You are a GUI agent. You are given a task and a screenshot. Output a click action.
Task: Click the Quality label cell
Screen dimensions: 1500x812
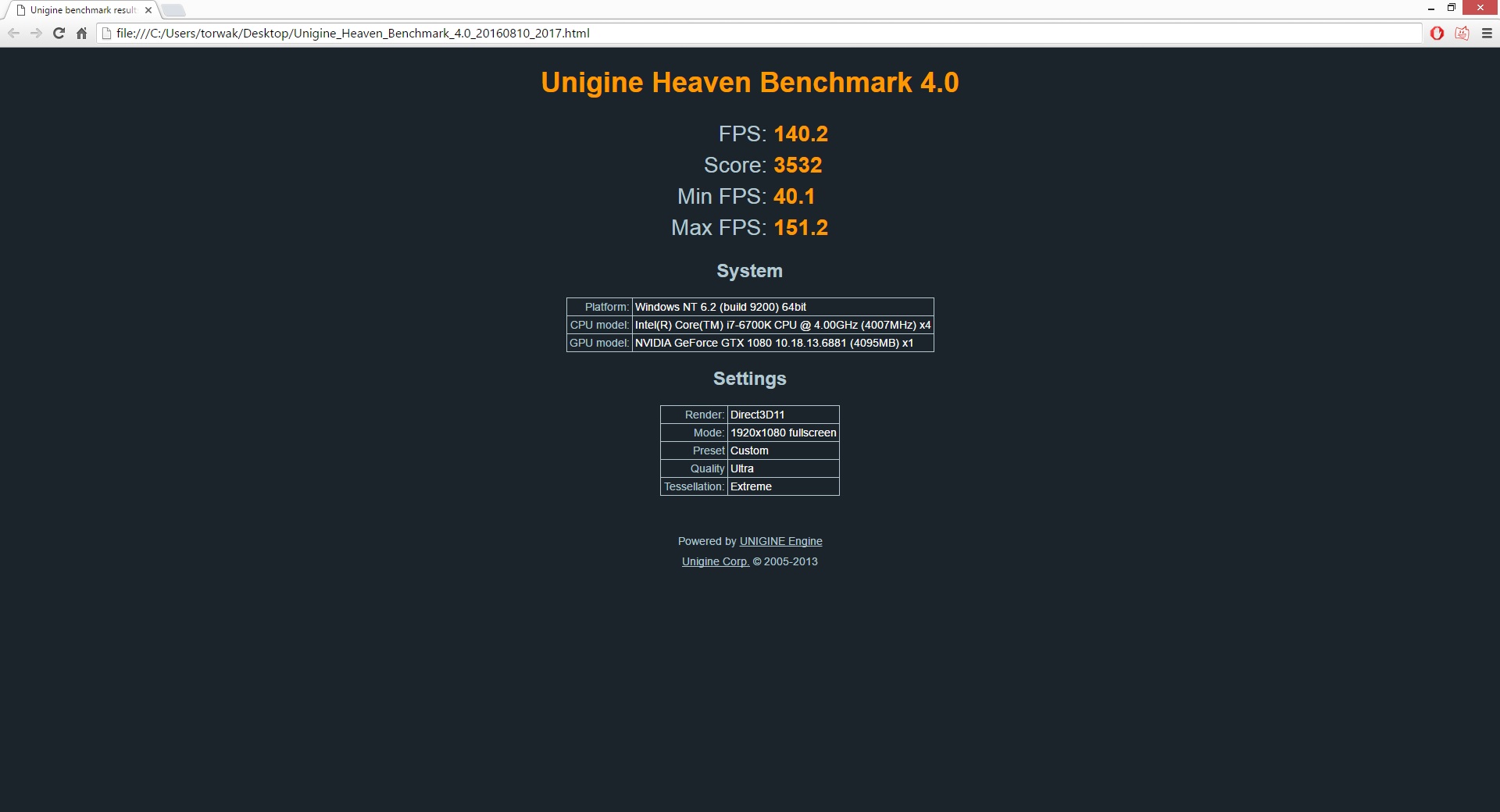click(x=694, y=468)
